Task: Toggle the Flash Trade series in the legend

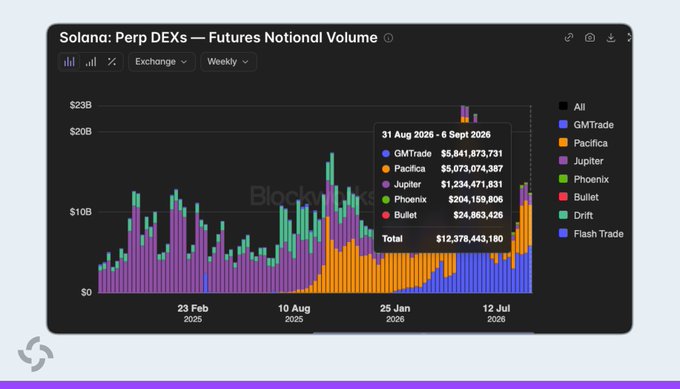Action: pyautogui.click(x=591, y=234)
